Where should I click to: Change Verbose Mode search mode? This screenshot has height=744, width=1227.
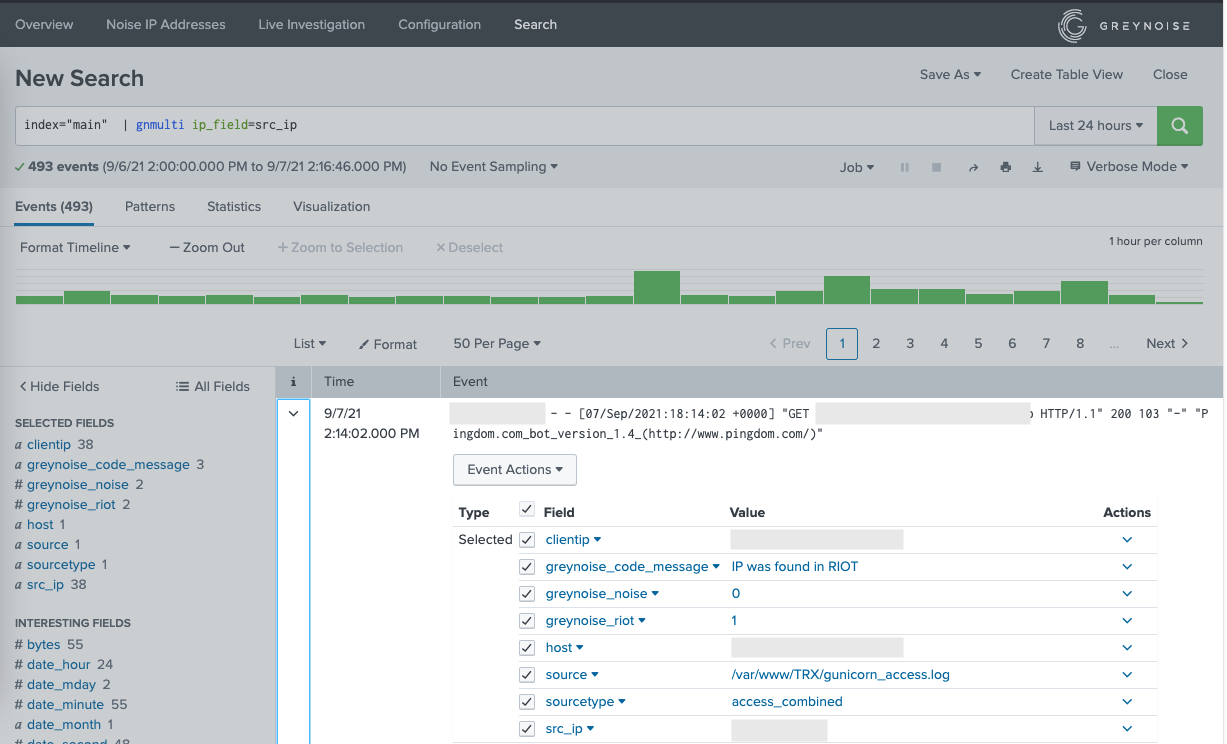click(1129, 167)
